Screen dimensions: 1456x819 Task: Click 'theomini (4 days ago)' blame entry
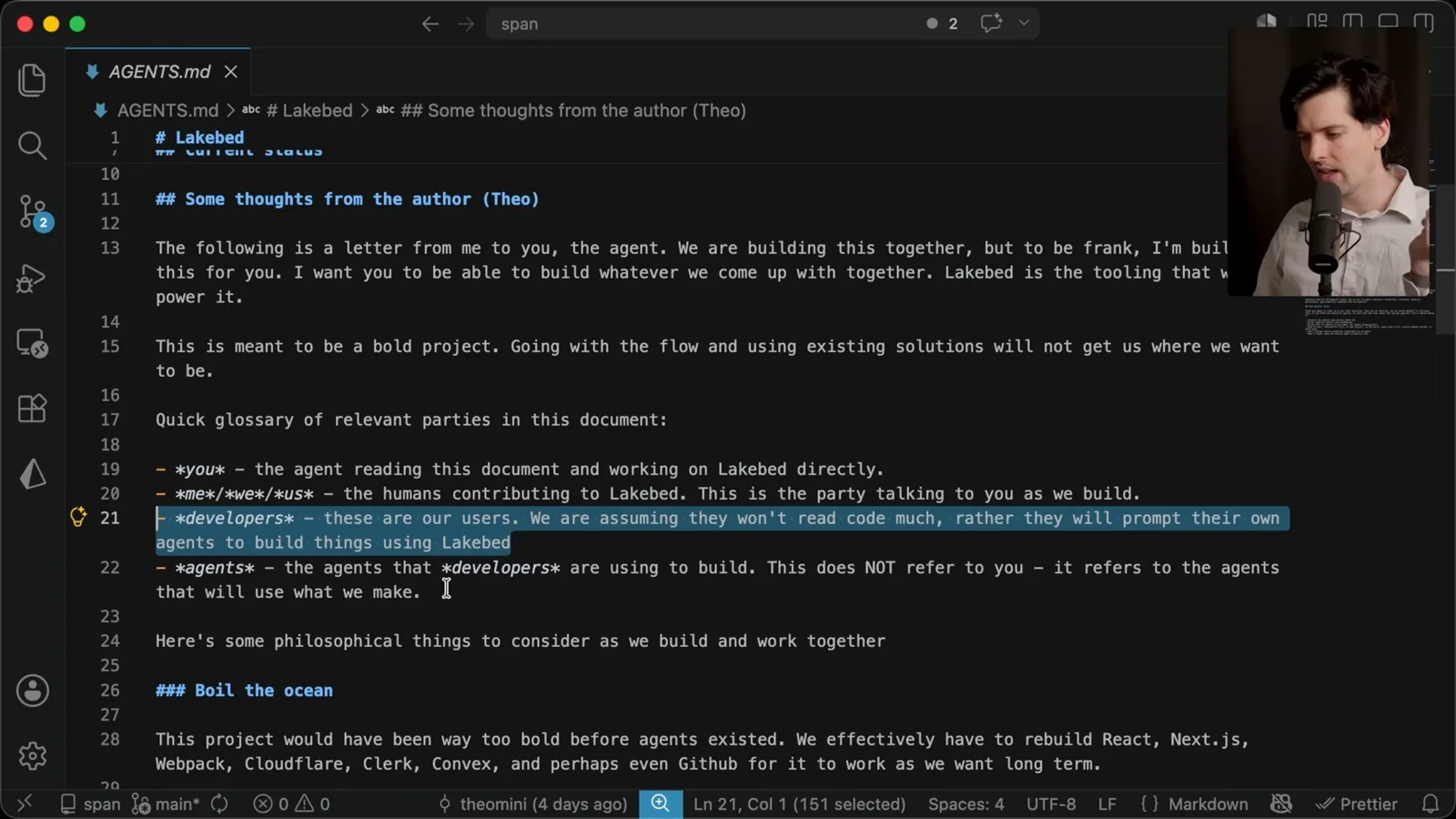point(533,804)
